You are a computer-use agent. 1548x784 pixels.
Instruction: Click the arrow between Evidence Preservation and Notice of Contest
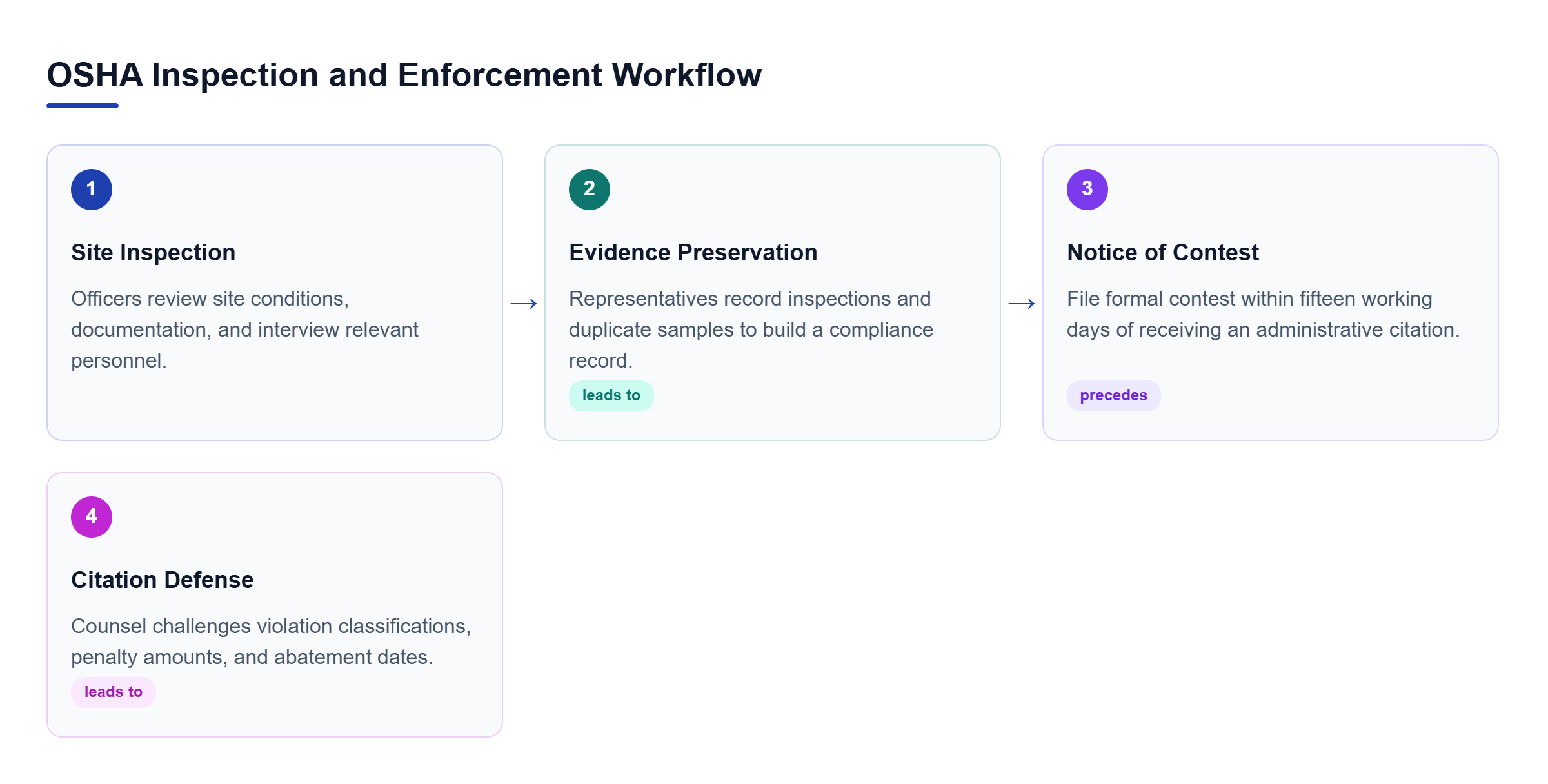(x=1022, y=303)
